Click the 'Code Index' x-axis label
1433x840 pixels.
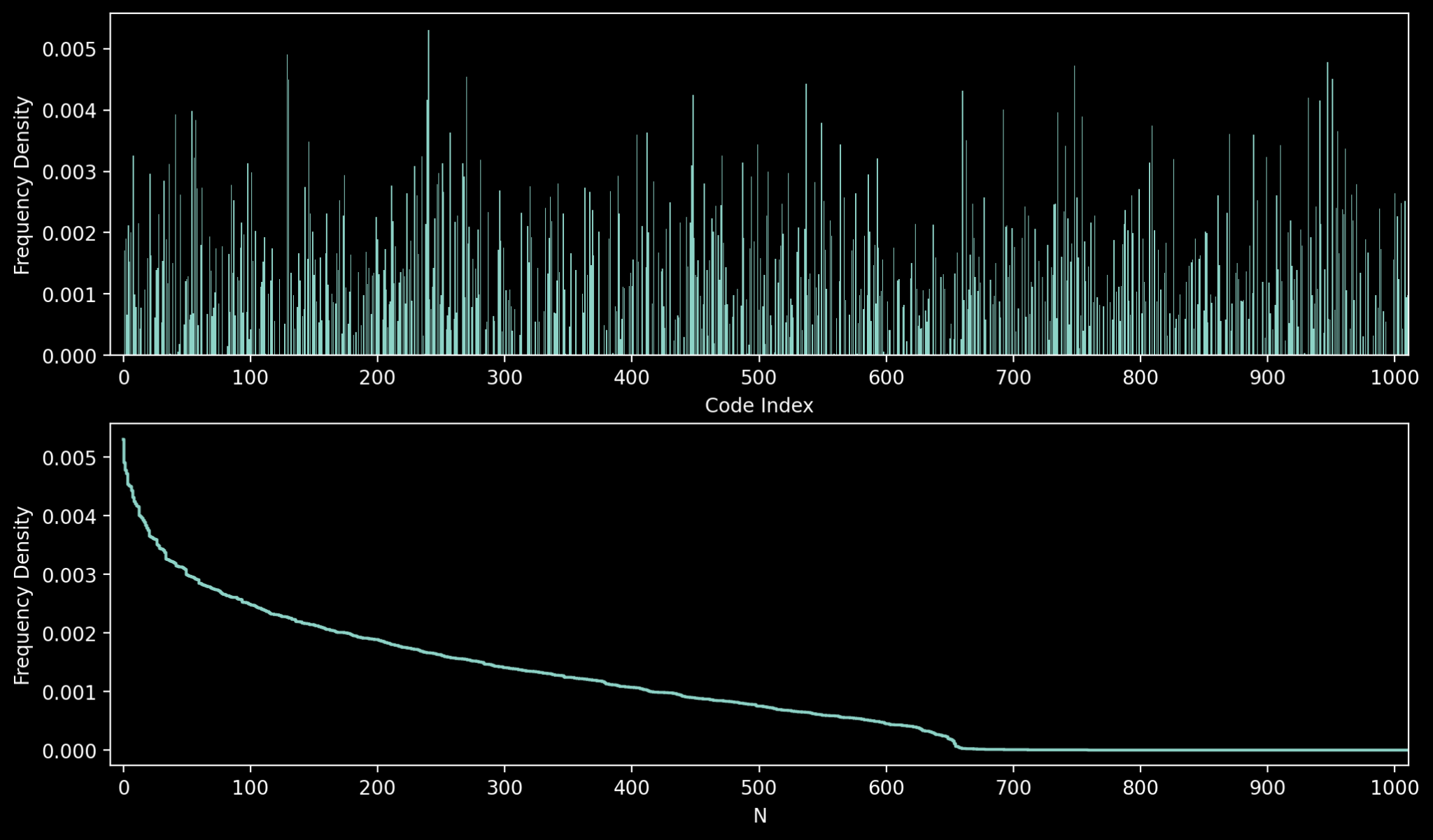tap(758, 406)
